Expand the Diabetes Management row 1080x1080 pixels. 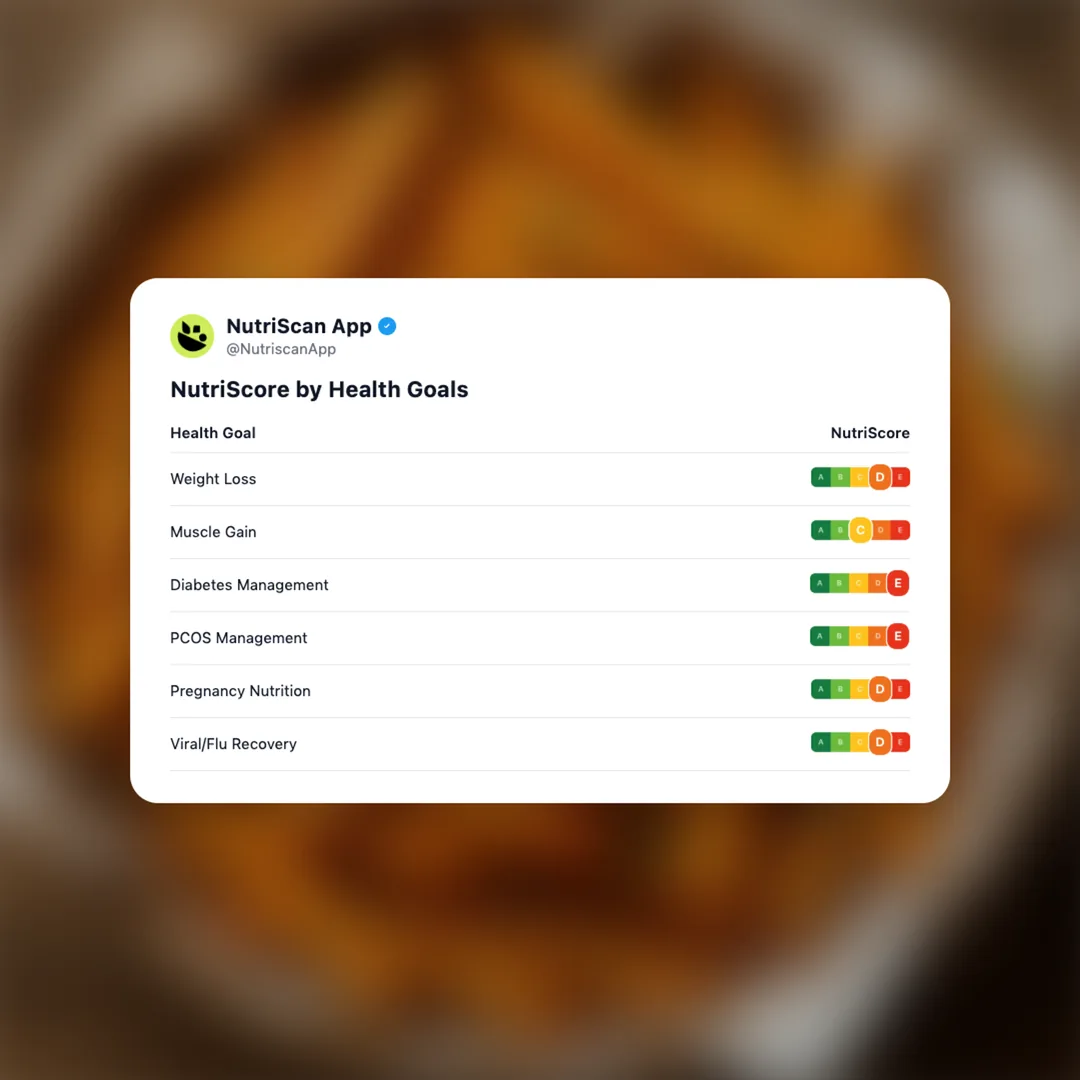249,585
